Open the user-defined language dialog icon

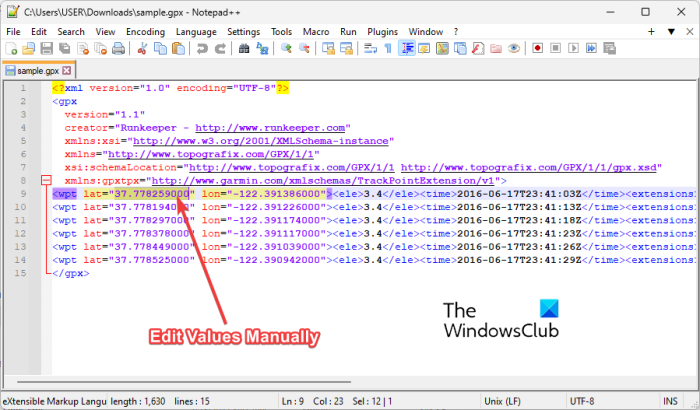click(424, 48)
